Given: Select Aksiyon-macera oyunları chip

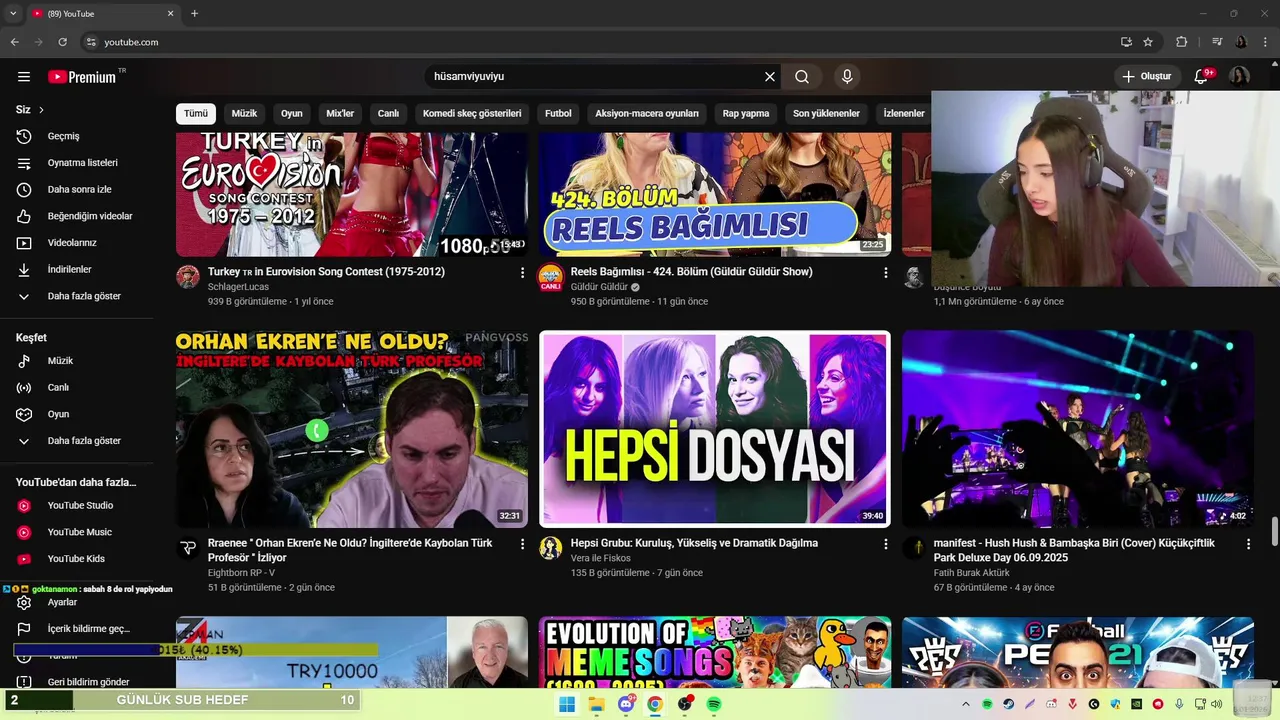Looking at the screenshot, I should (x=647, y=114).
